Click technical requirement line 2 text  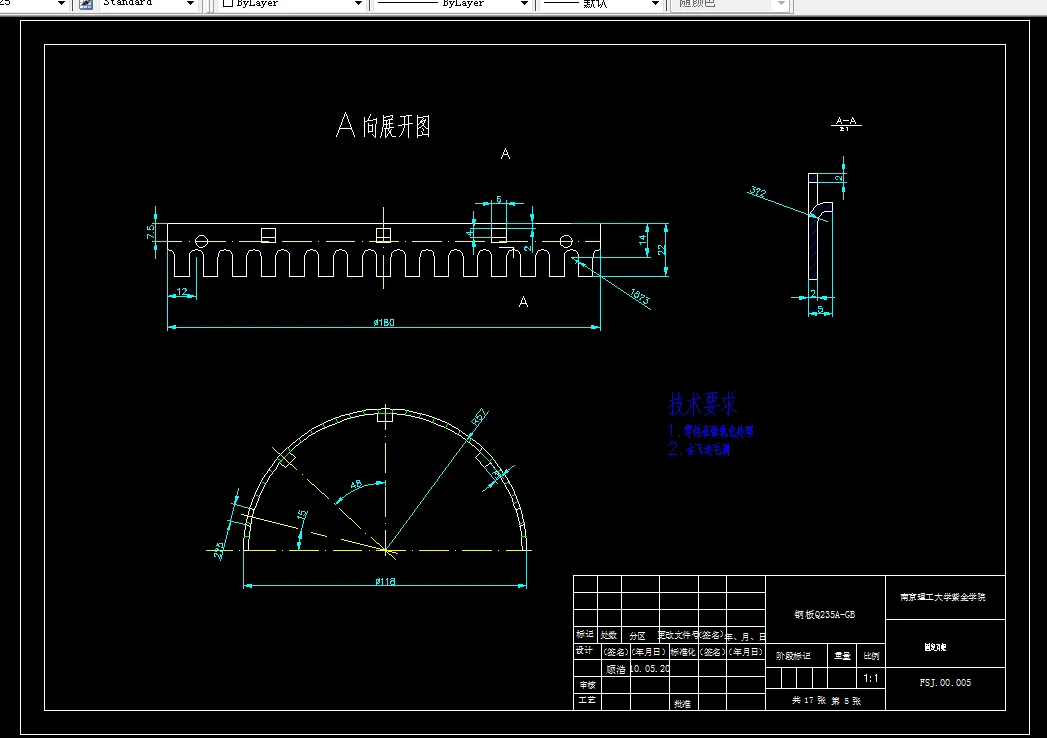click(x=698, y=449)
